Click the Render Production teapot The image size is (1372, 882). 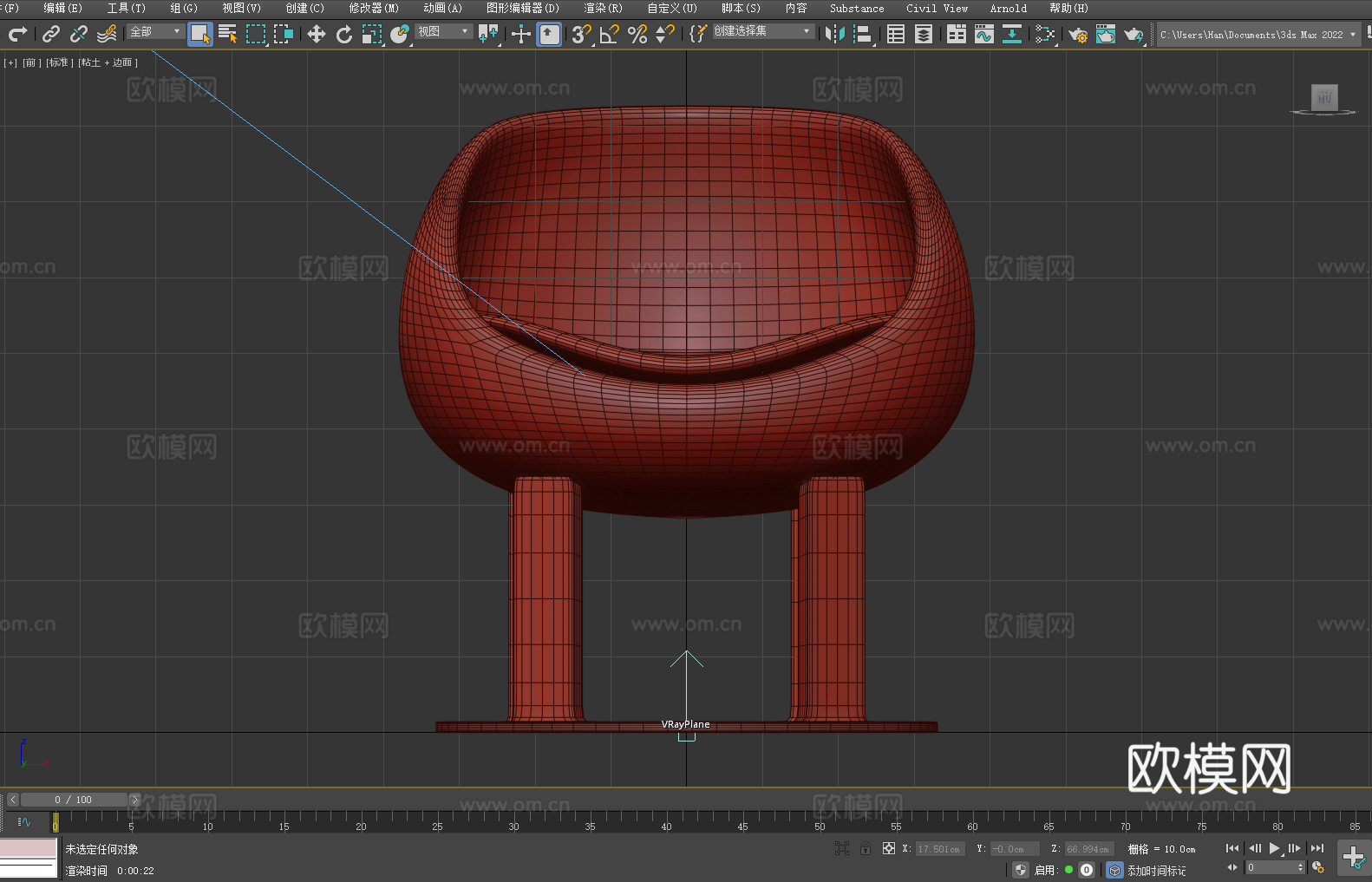pyautogui.click(x=1134, y=34)
